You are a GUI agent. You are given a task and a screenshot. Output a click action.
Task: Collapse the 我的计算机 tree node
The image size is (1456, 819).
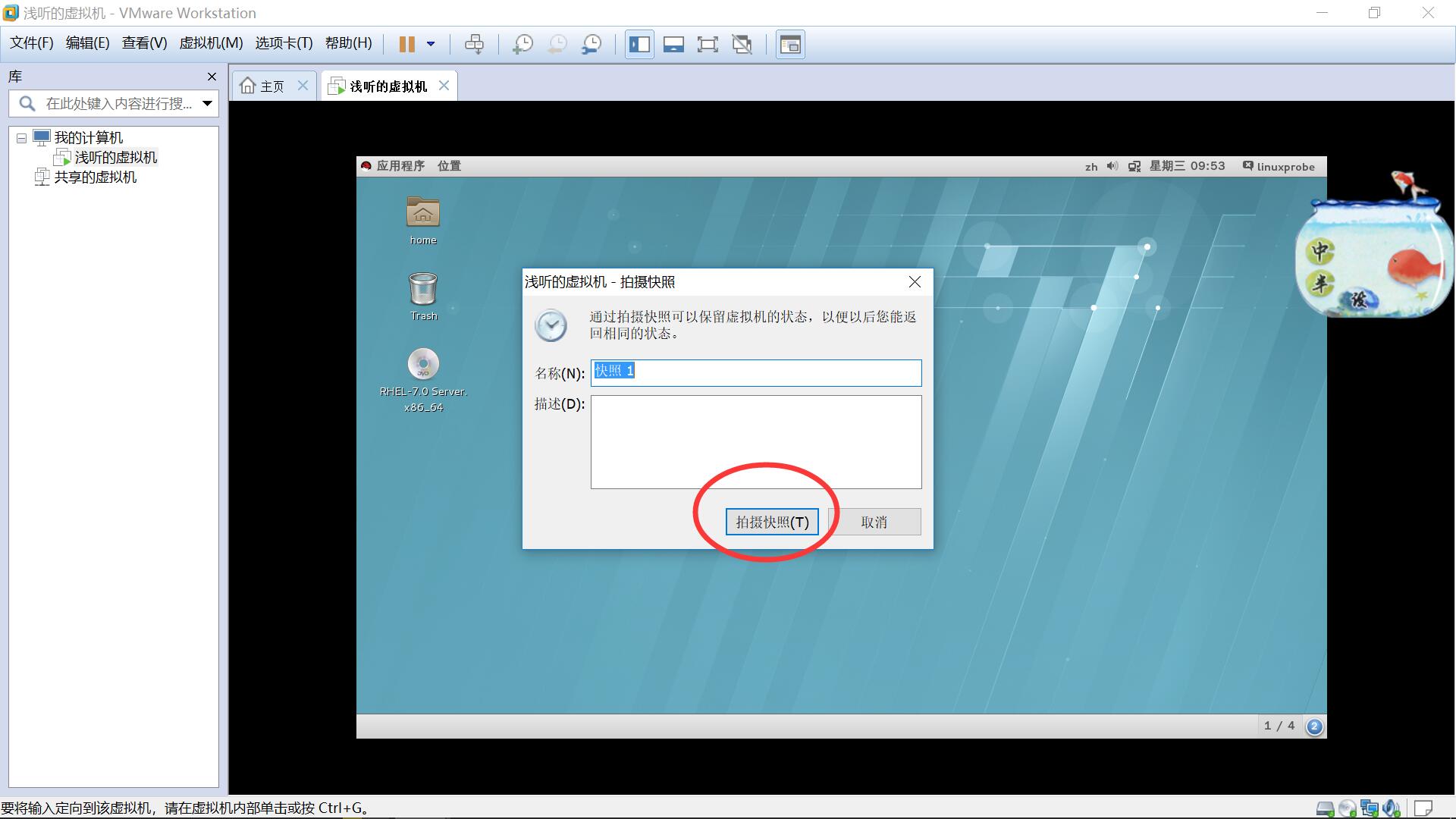[x=21, y=138]
